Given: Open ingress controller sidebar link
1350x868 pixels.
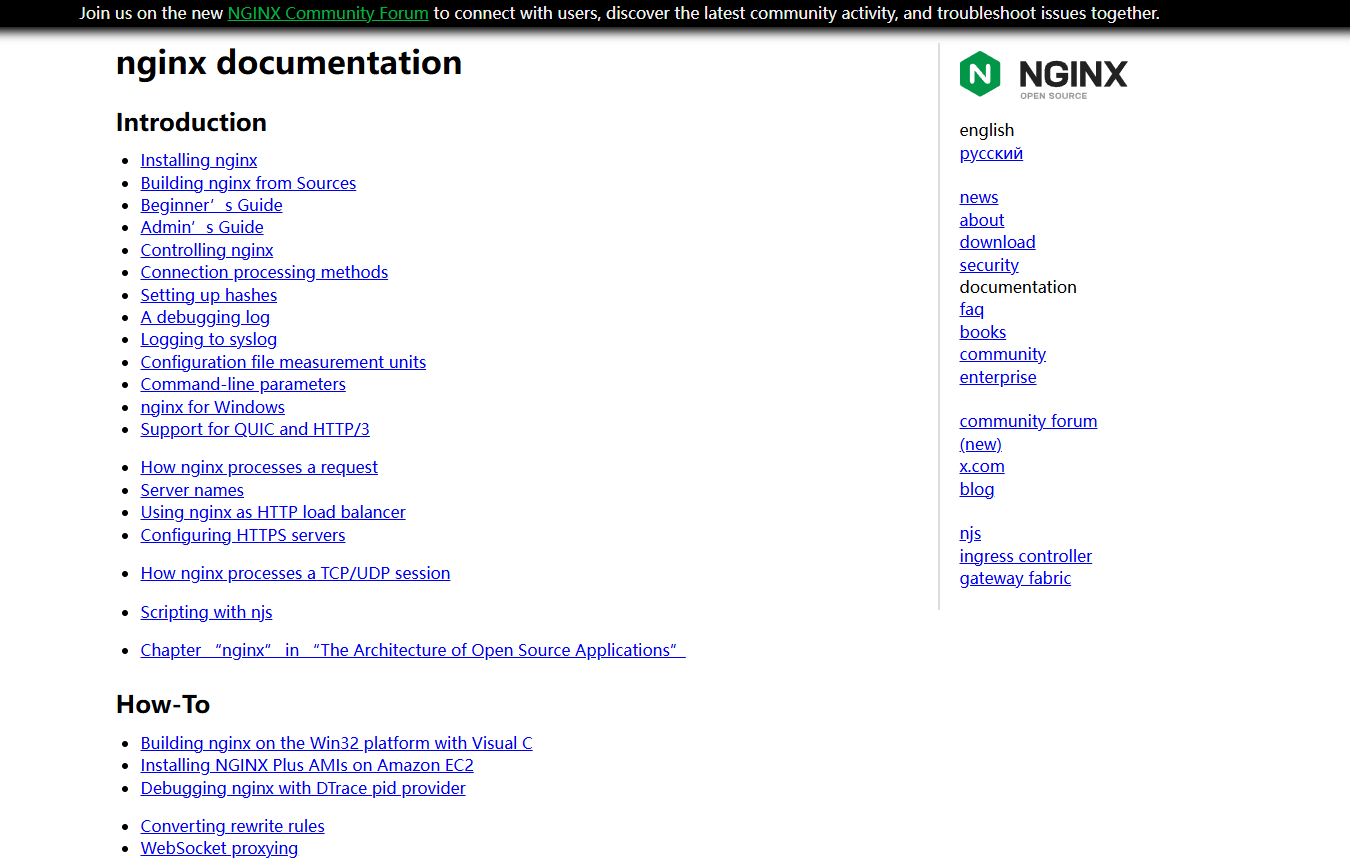Looking at the screenshot, I should (1026, 556).
